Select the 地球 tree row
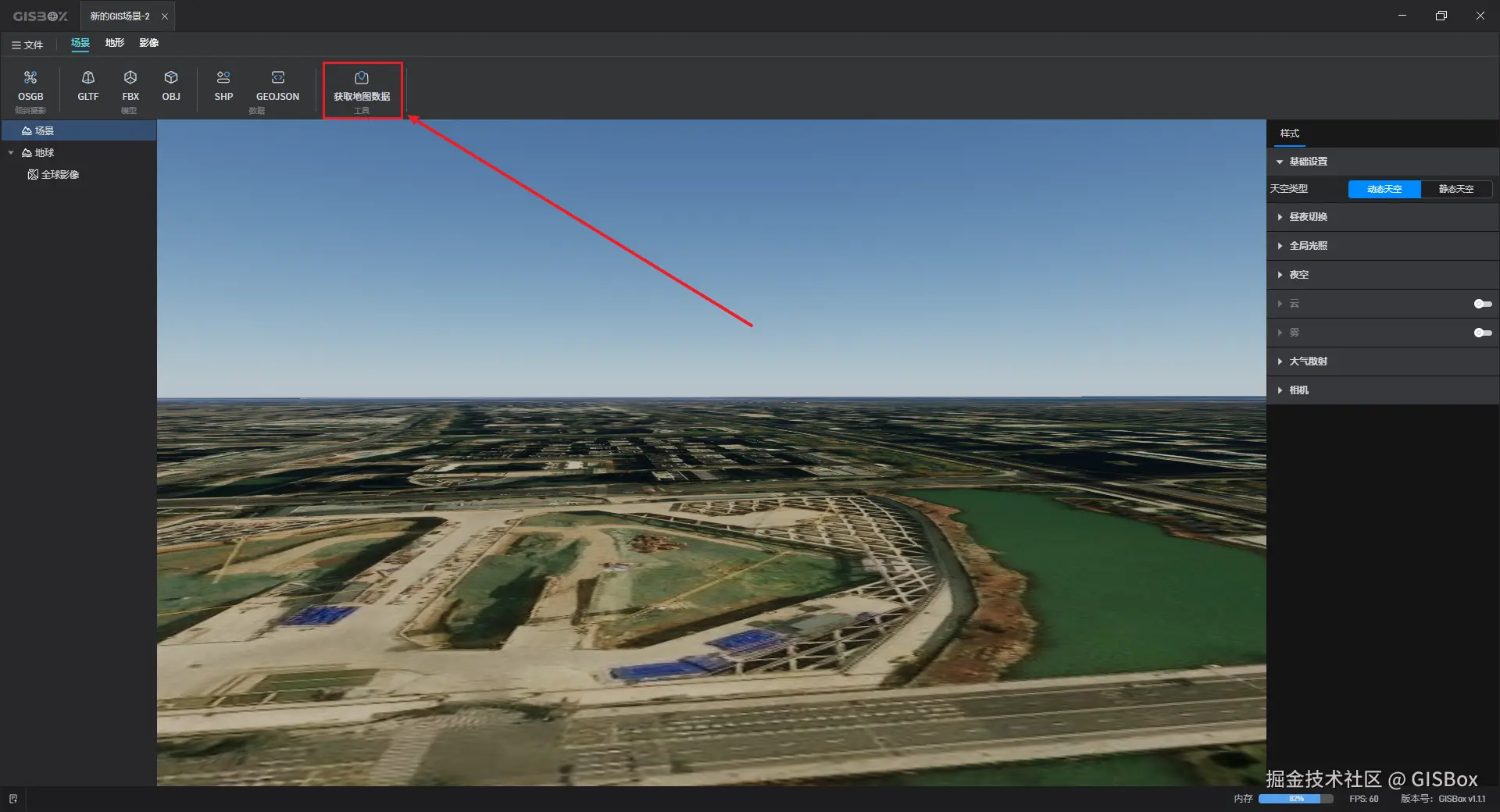This screenshot has width=1500, height=812. click(78, 152)
